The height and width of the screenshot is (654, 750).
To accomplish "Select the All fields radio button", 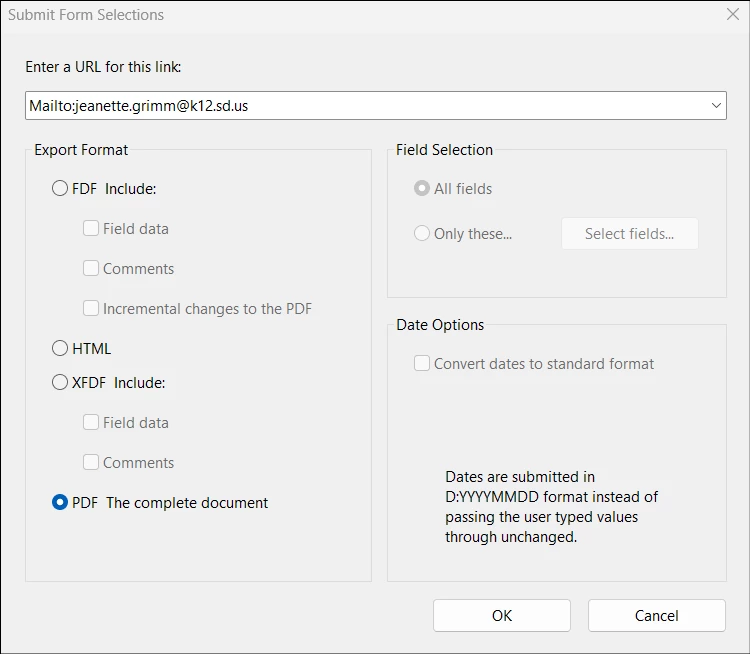I will click(421, 188).
